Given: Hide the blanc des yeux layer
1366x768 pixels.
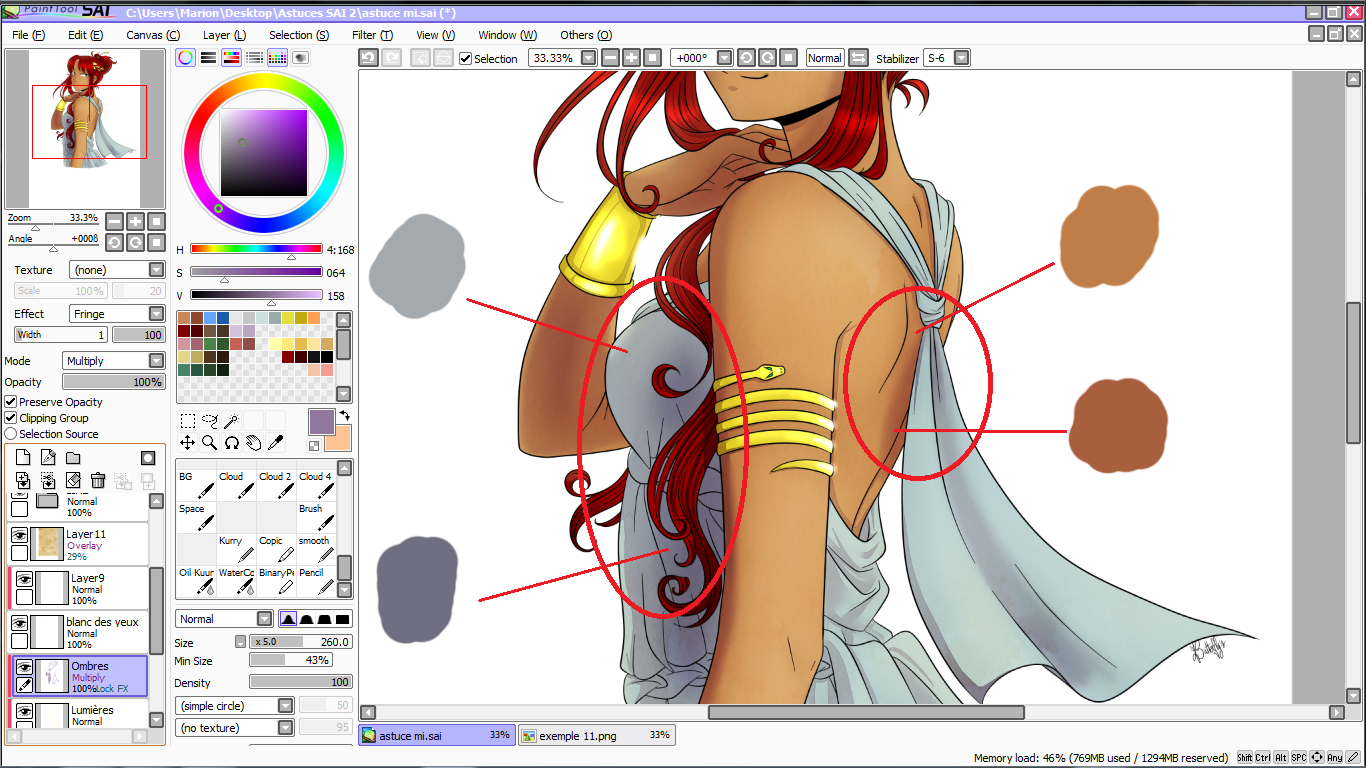Looking at the screenshot, I should 19,623.
